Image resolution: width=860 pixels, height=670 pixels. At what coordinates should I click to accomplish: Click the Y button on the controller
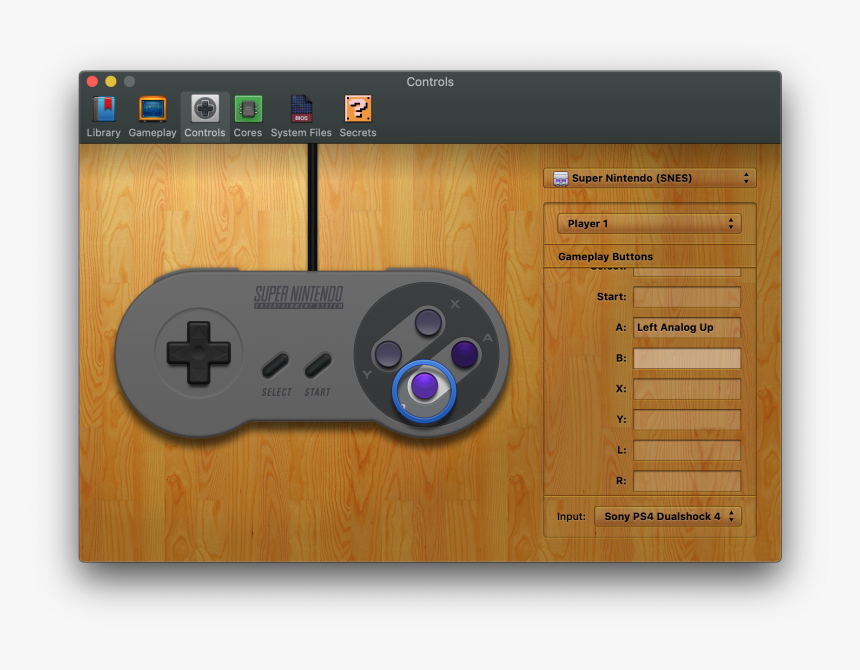coord(388,354)
